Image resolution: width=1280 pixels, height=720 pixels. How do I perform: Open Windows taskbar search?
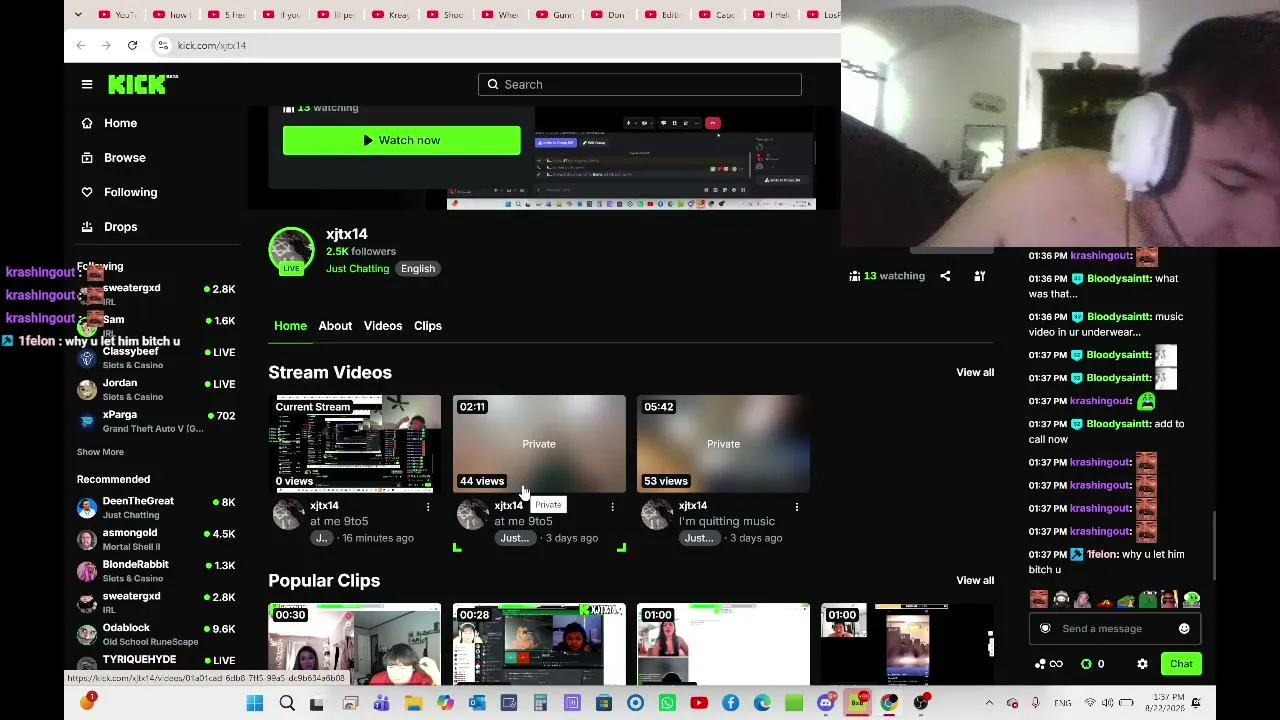[x=287, y=703]
